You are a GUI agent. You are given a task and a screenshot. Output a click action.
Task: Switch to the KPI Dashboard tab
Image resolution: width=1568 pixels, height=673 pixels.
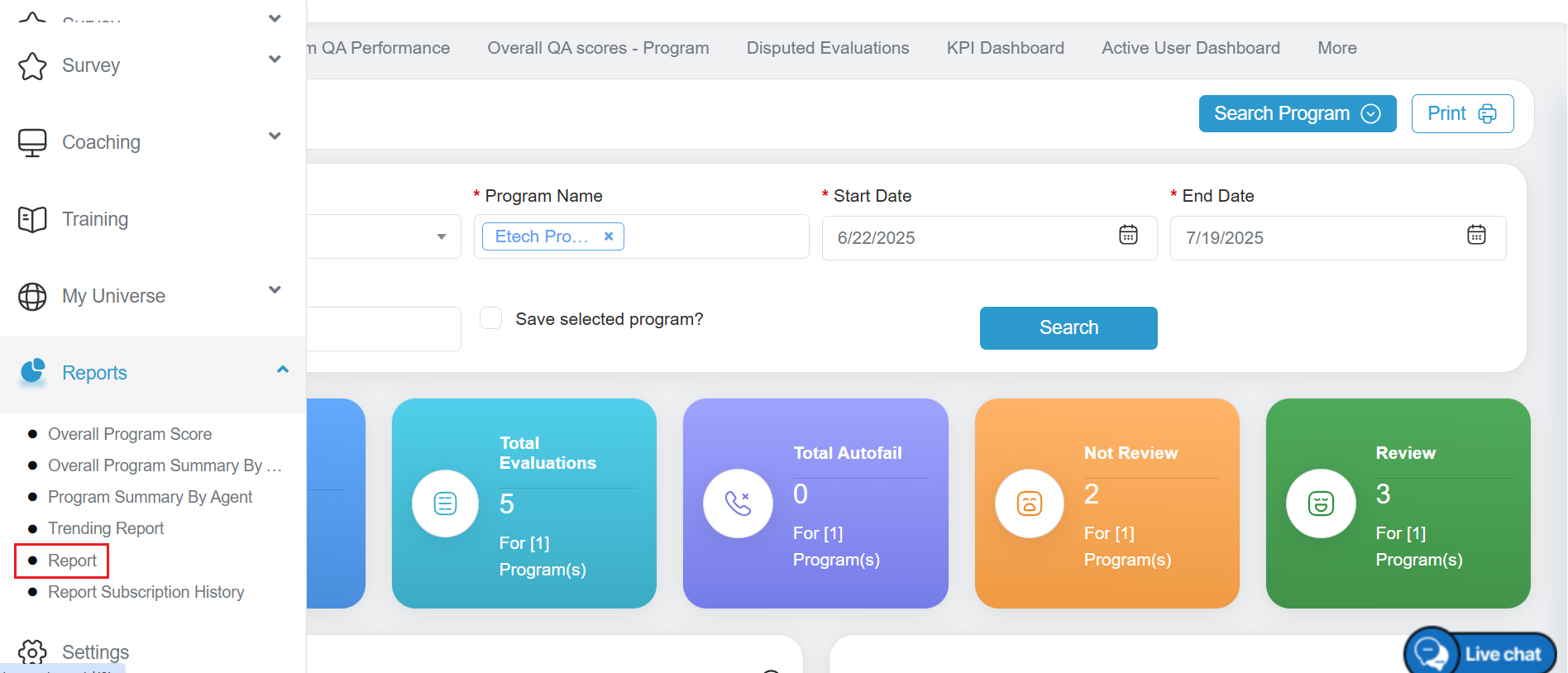1005,48
